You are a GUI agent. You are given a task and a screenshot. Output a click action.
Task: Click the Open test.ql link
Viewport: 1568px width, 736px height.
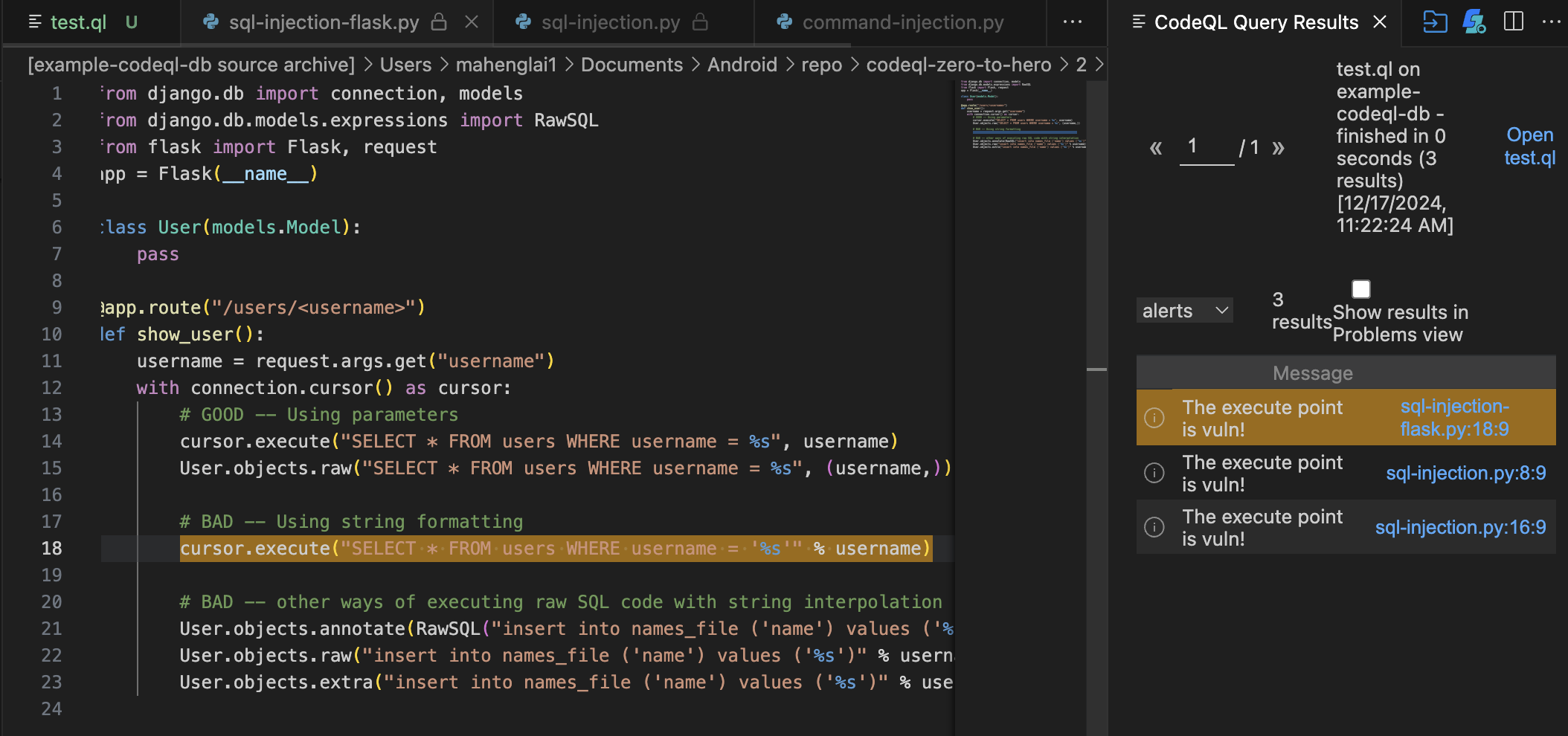point(1529,146)
